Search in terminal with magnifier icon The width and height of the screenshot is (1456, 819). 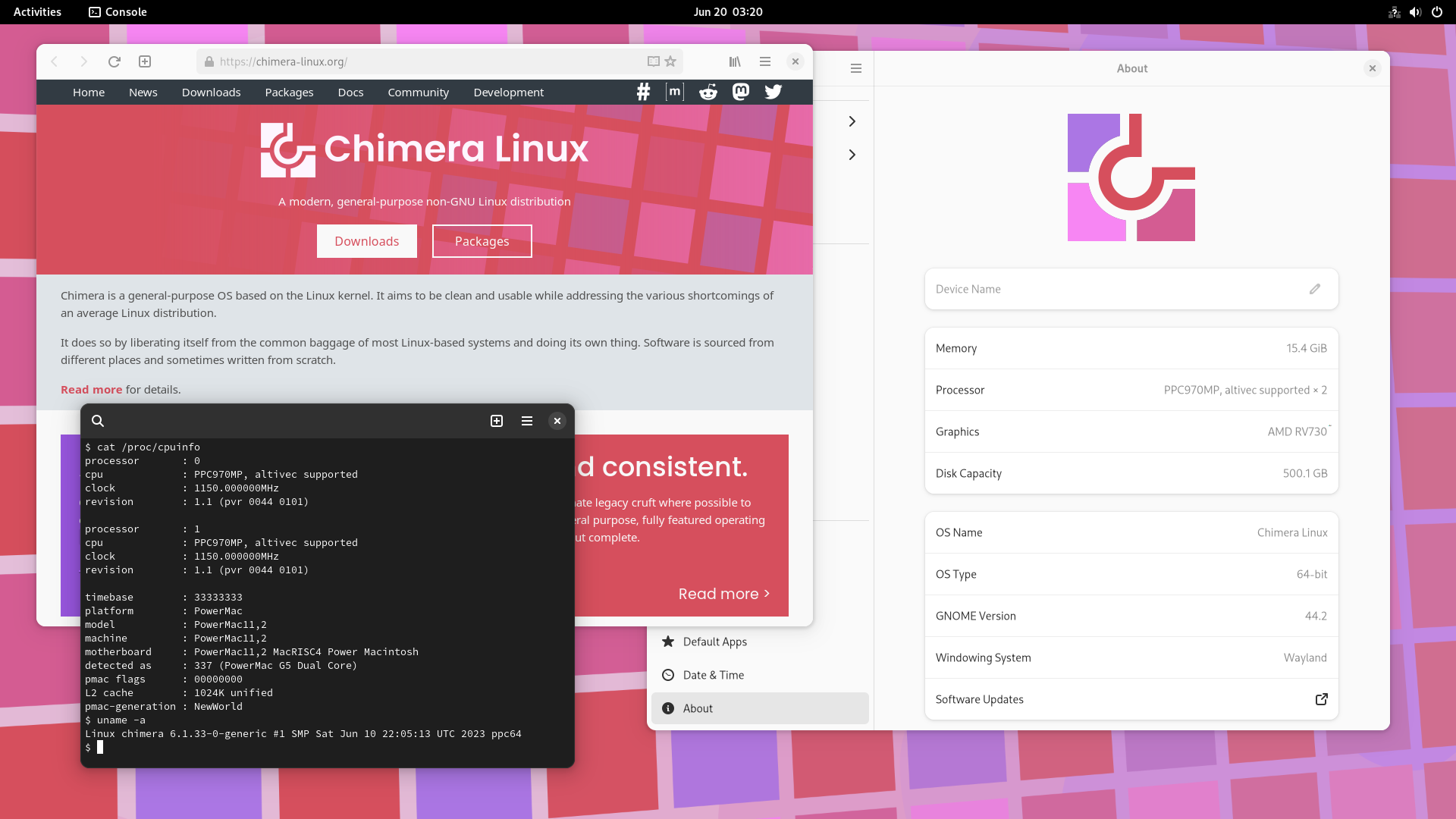click(98, 421)
